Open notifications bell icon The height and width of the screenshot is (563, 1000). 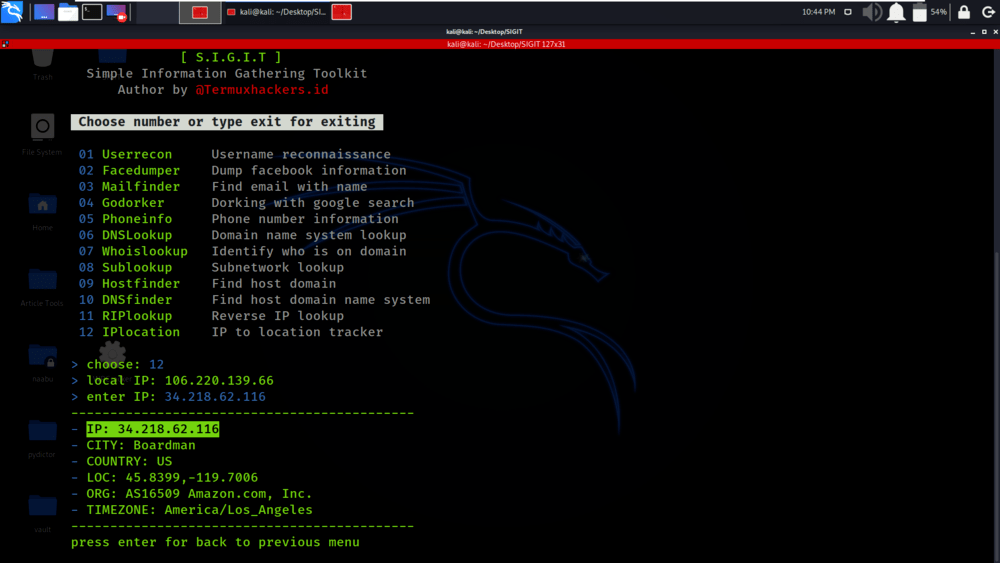click(896, 12)
